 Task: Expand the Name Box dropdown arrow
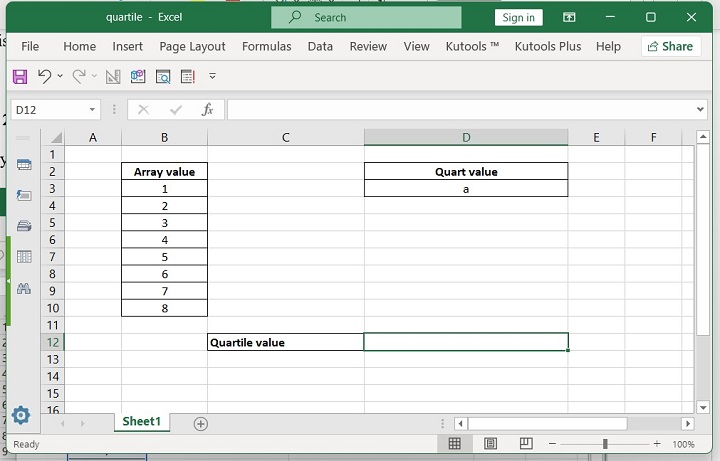point(93,110)
